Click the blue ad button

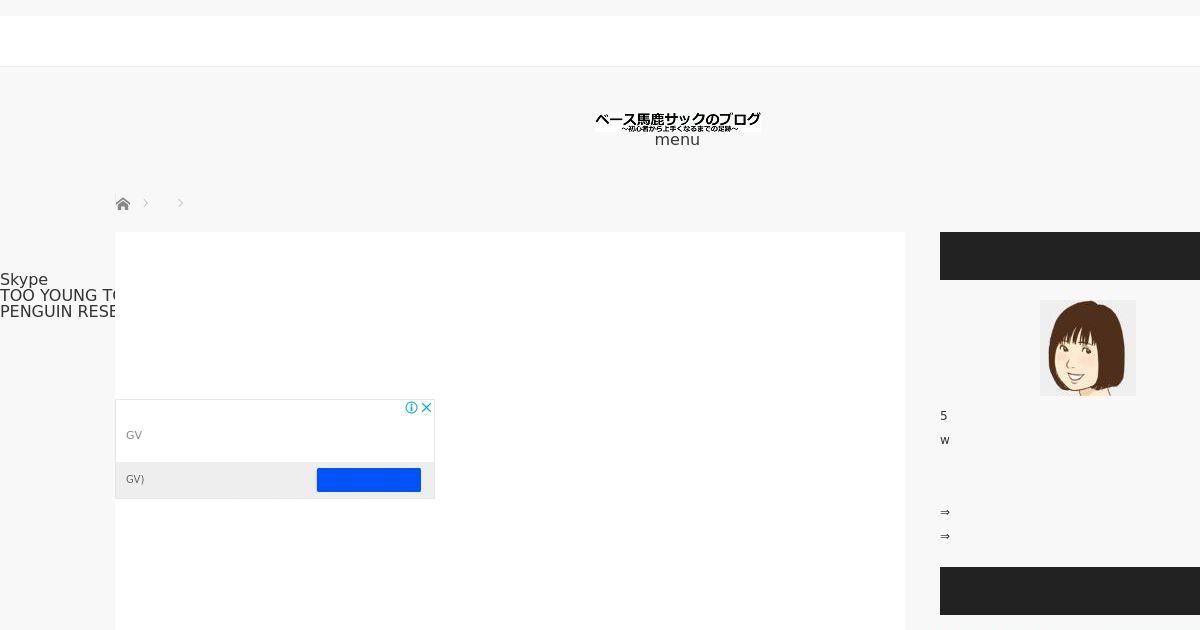point(369,480)
